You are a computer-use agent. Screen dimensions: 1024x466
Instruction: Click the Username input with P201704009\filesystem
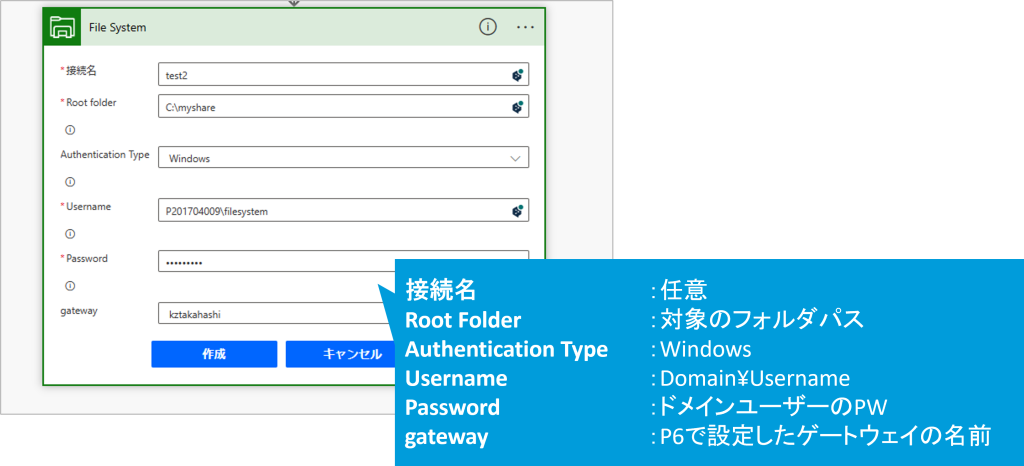(344, 210)
